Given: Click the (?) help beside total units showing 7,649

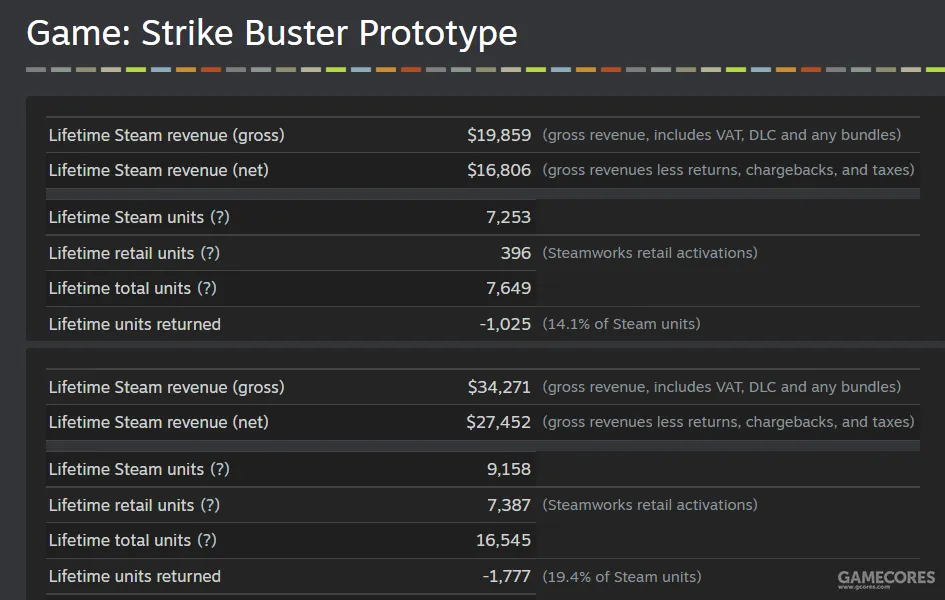Looking at the screenshot, I should (206, 288).
